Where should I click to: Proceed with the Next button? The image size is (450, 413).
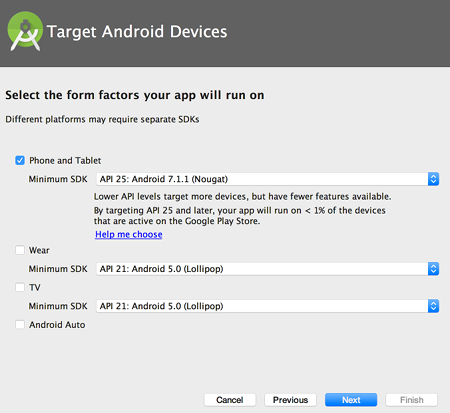point(351,400)
